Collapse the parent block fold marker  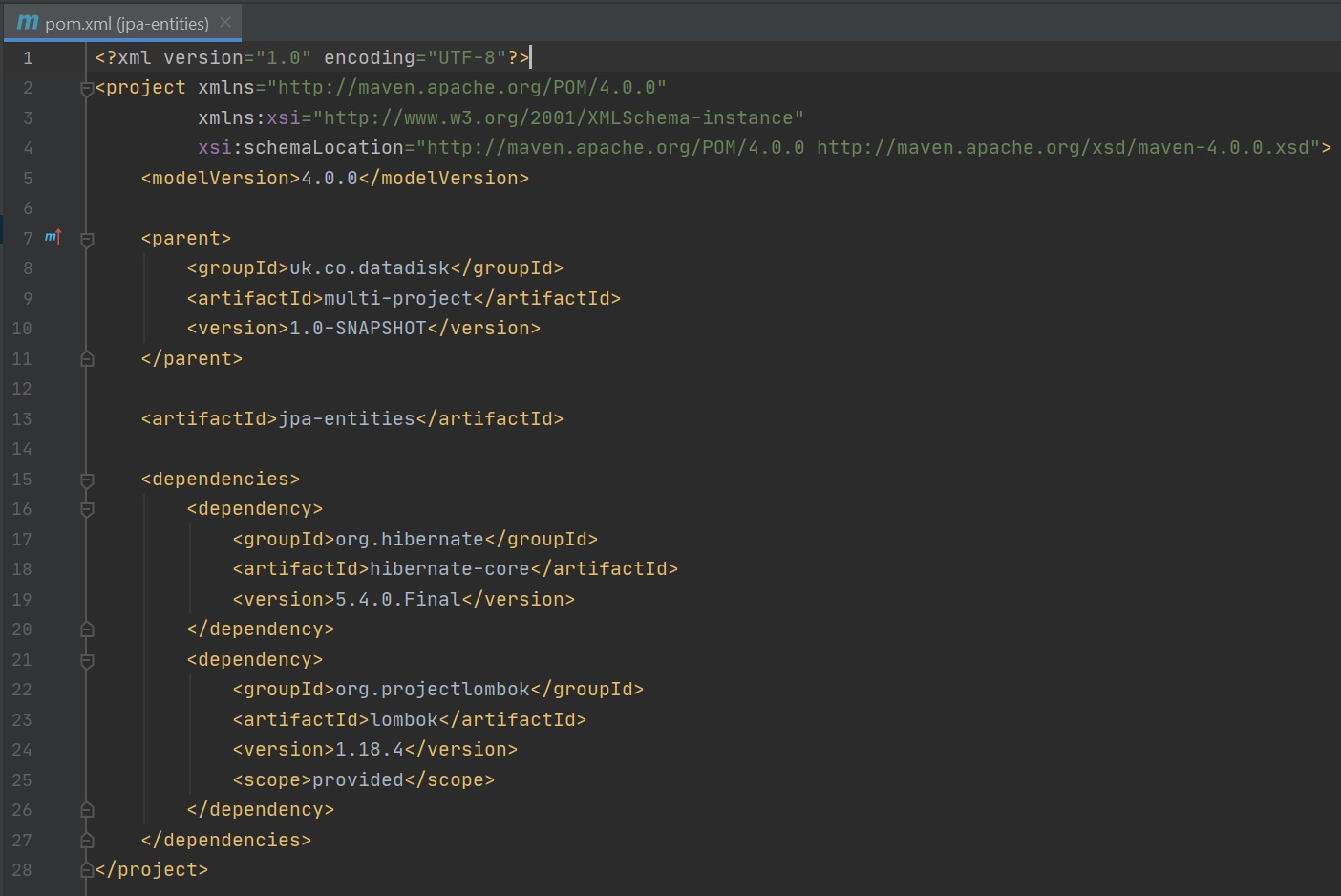(87, 239)
